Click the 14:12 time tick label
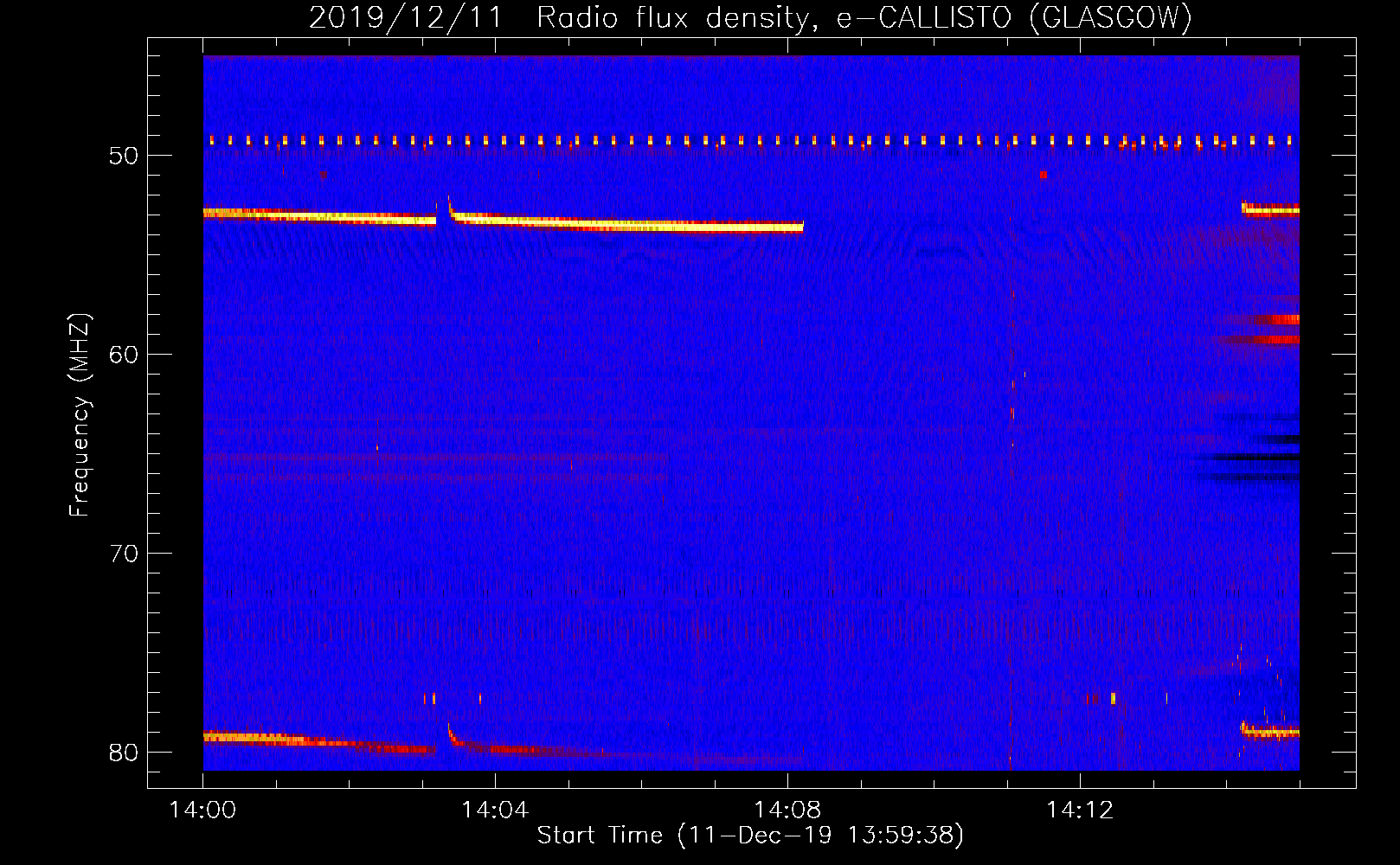 tap(1079, 811)
